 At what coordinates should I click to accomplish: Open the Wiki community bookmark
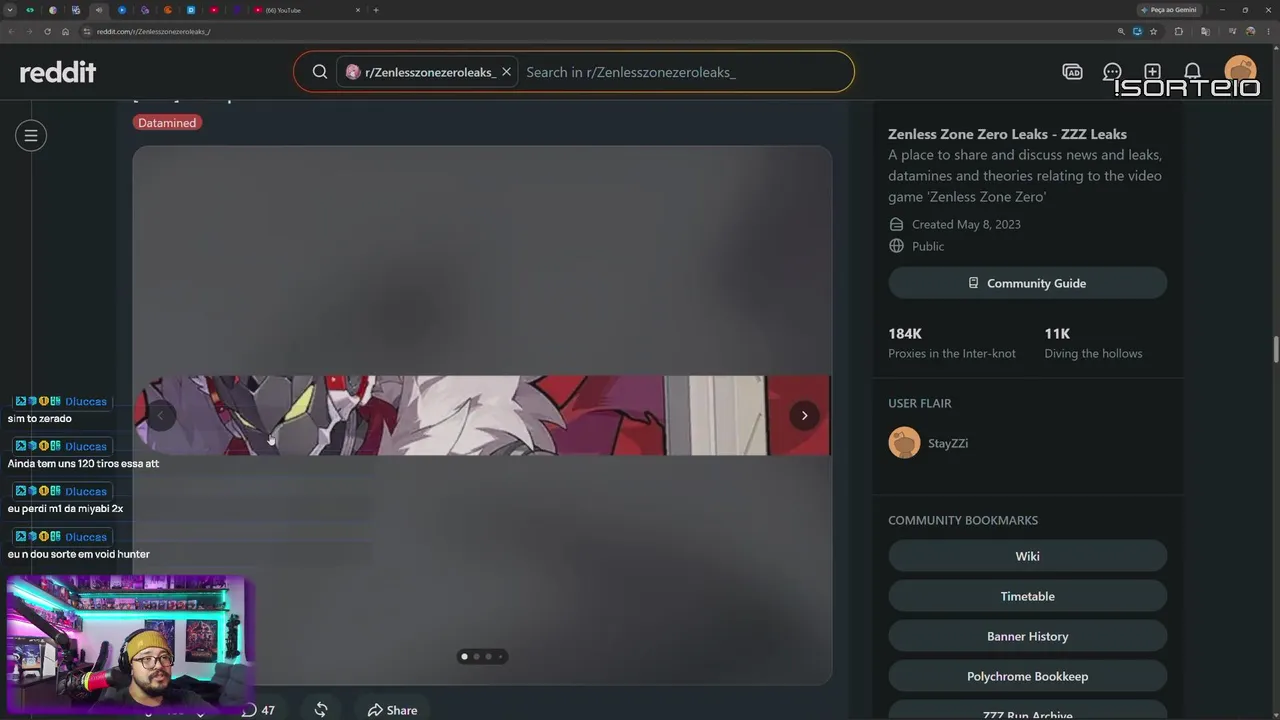(1027, 556)
